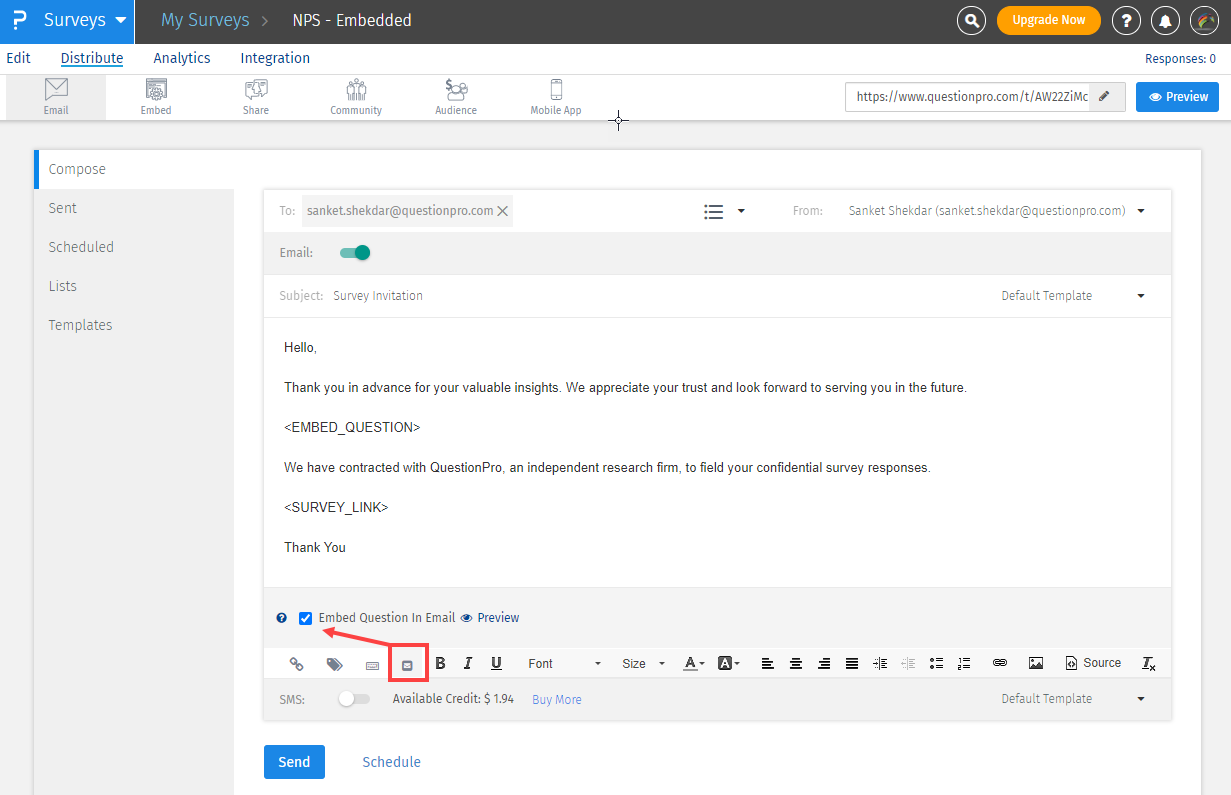Insert an image using the toolbar icon
The image size is (1231, 795).
point(1036,663)
